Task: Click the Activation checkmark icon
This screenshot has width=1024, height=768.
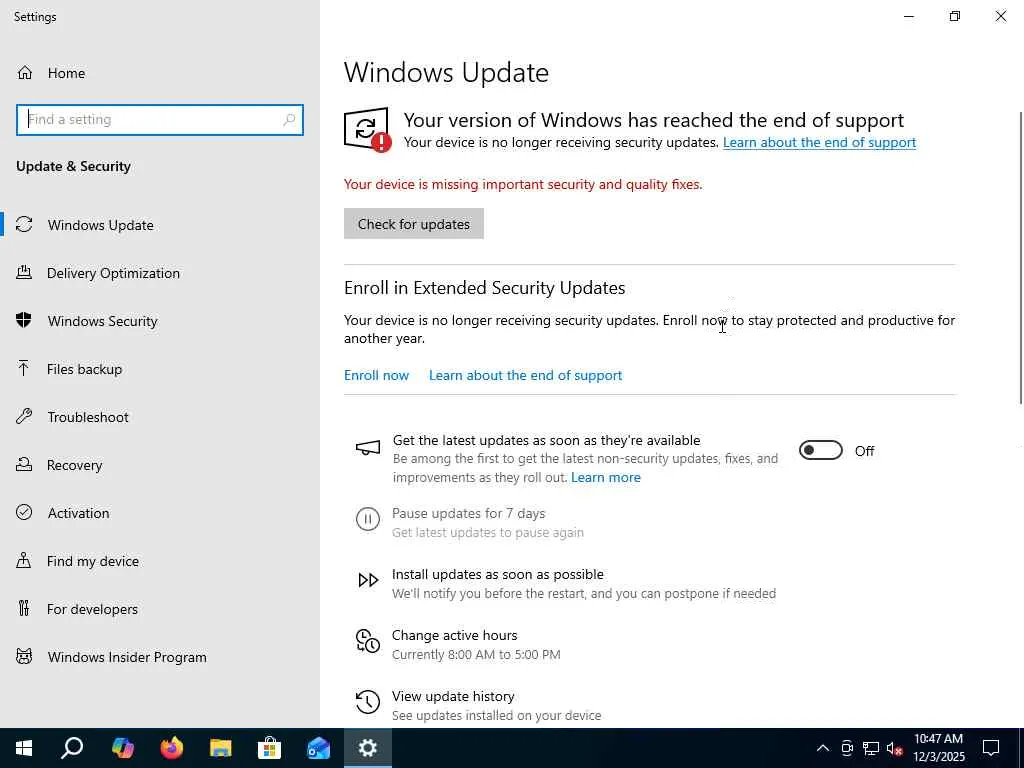Action: coord(24,513)
